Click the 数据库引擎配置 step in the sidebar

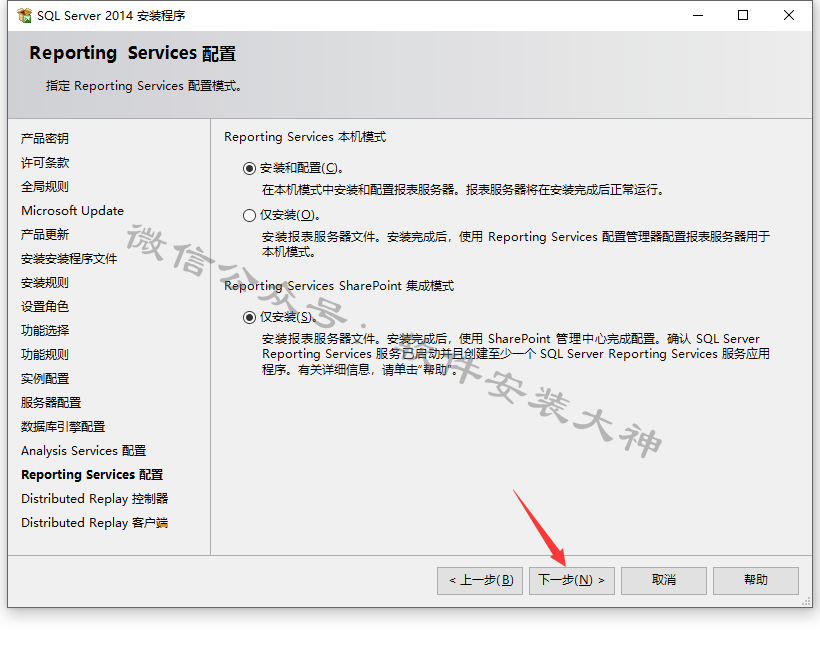(x=63, y=427)
